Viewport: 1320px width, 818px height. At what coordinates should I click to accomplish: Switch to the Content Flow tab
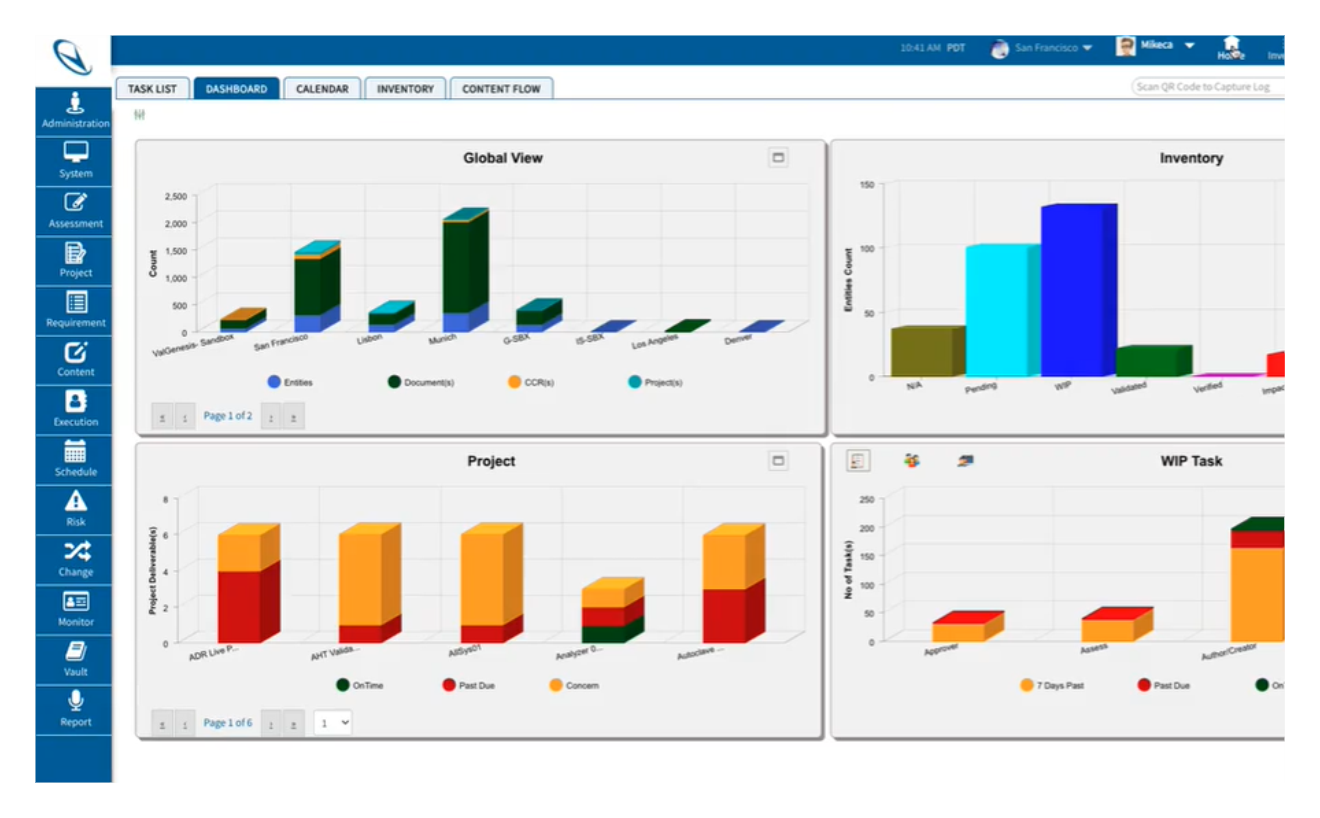click(500, 89)
